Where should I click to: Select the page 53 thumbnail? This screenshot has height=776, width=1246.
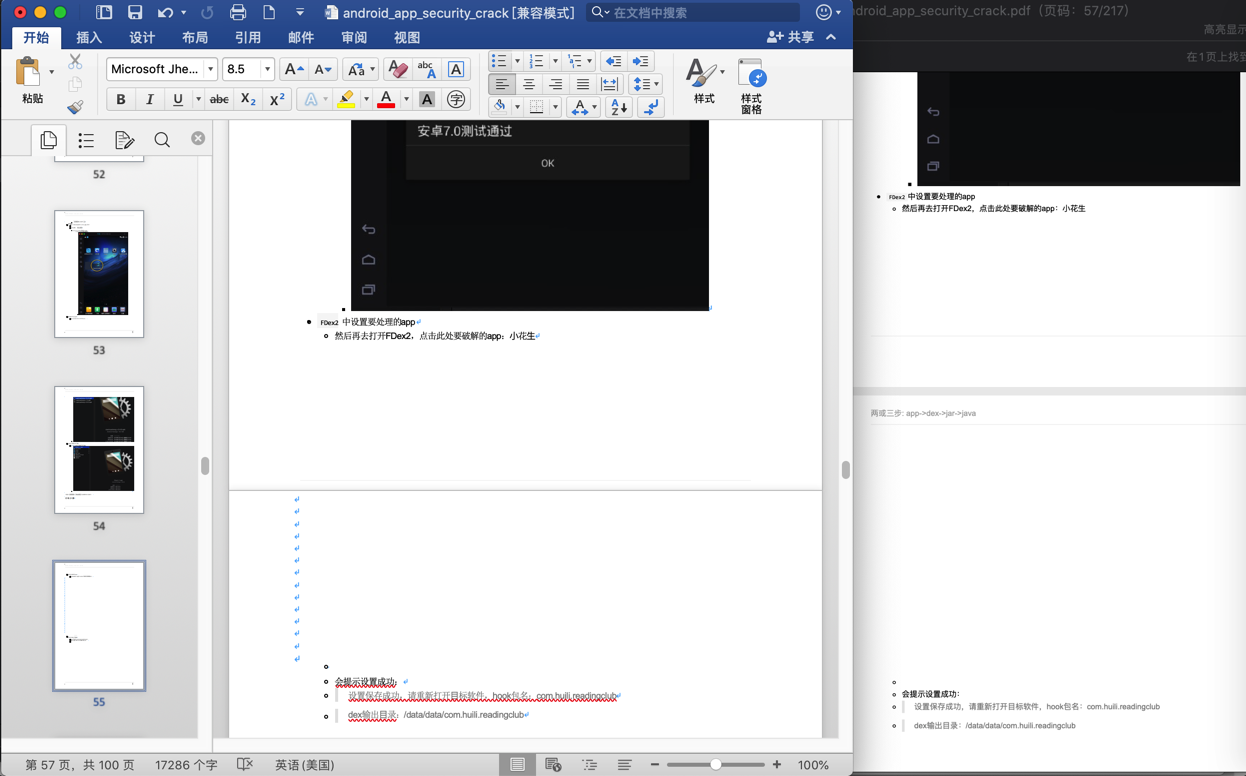coord(99,274)
